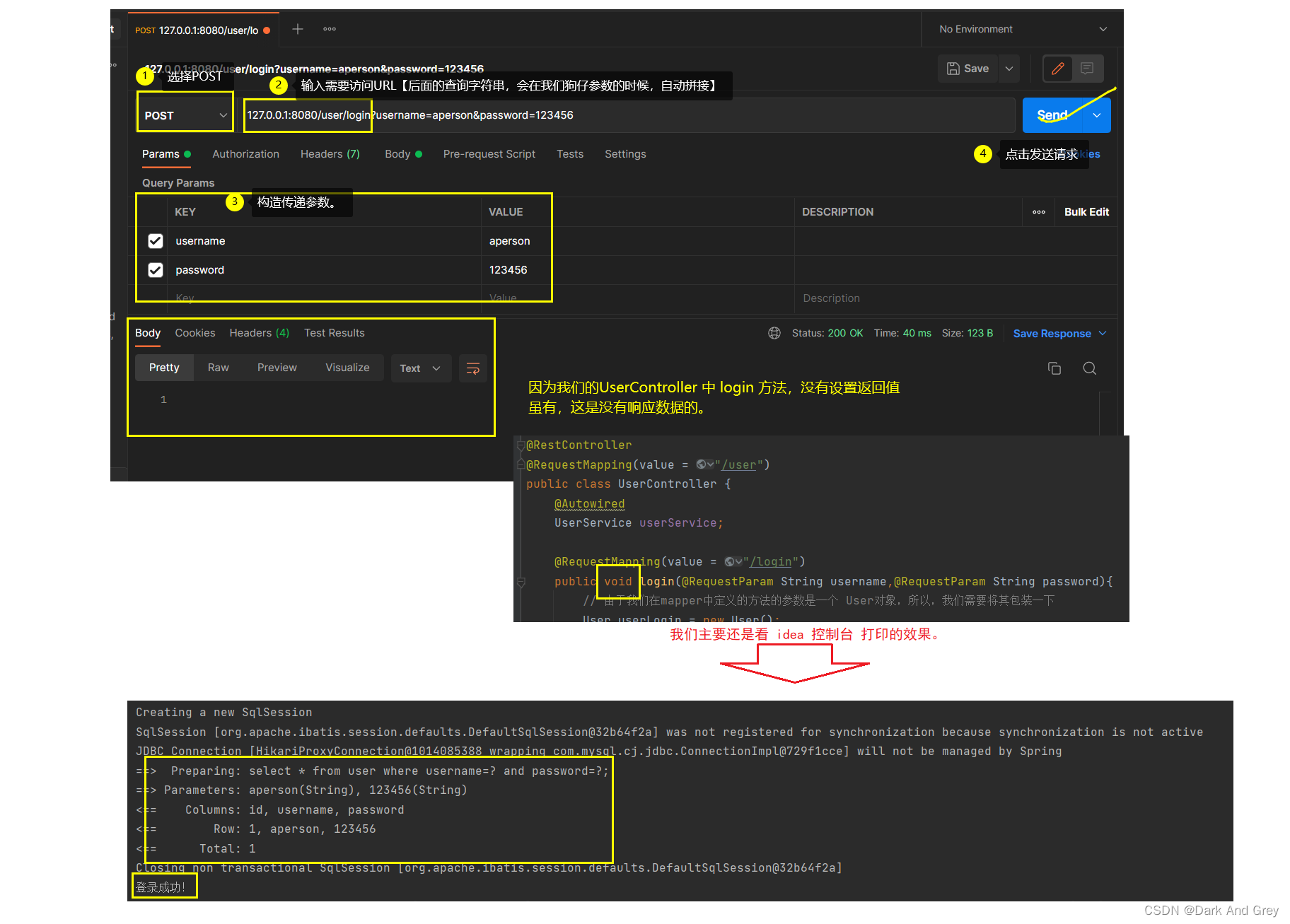Search the response with magnifier icon
The image size is (1290, 924).
(x=1090, y=368)
